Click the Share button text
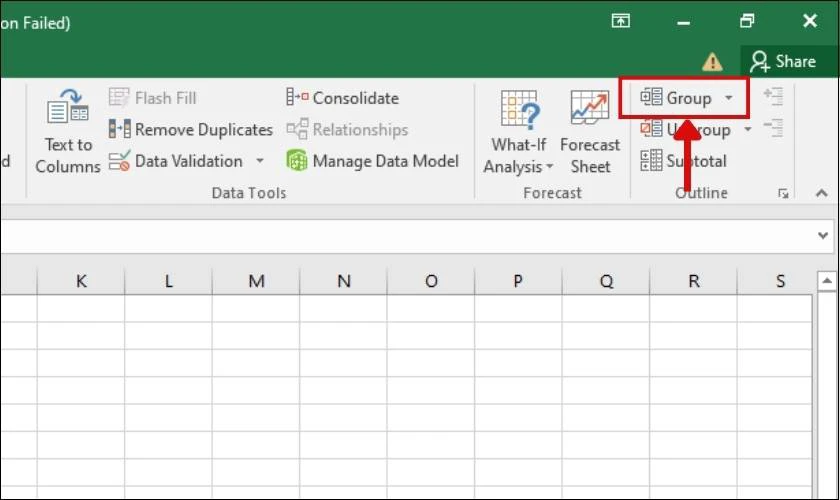Screen dimensions: 840x500 click(x=796, y=62)
